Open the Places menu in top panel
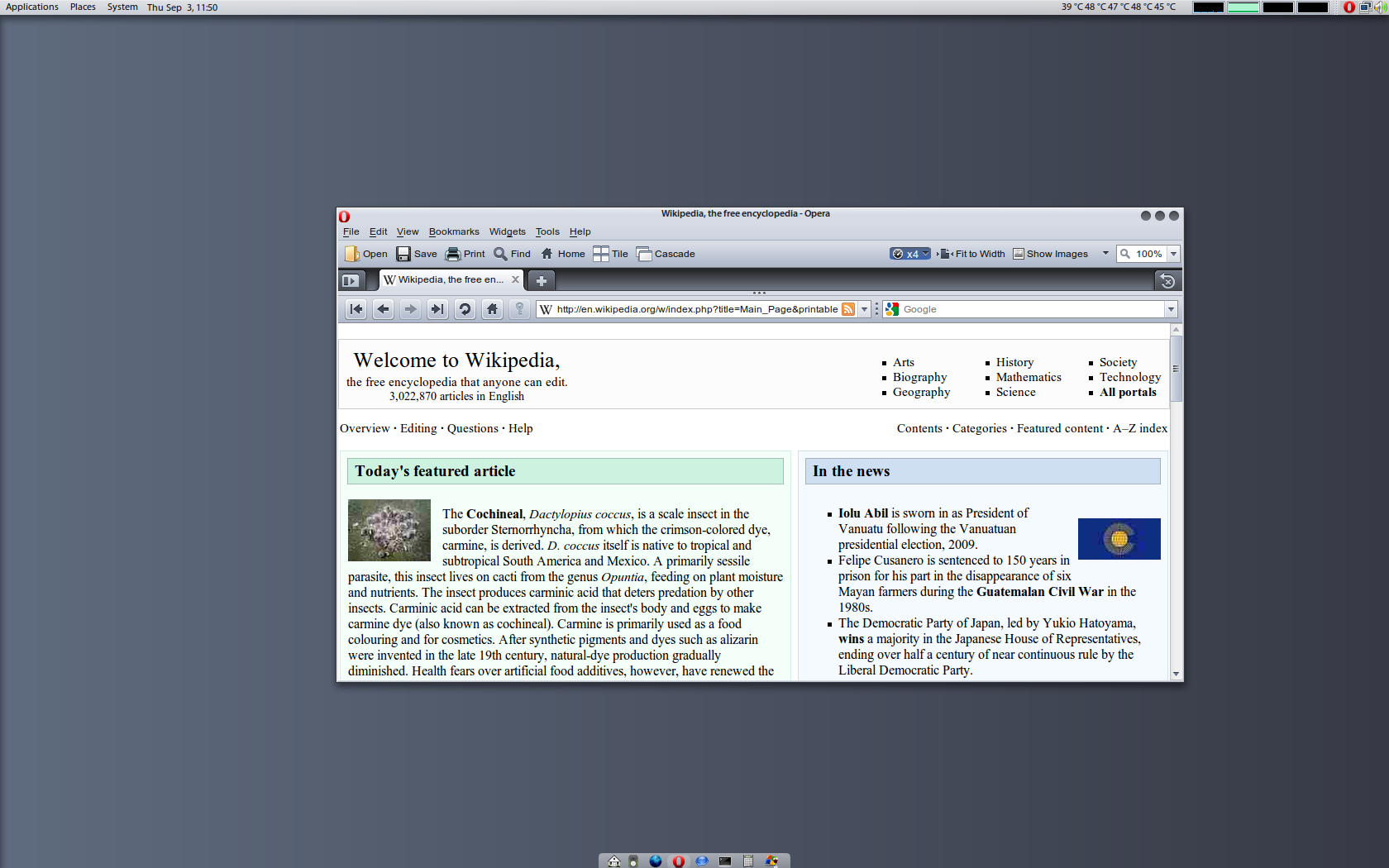The height and width of the screenshot is (868, 1389). 83,7
